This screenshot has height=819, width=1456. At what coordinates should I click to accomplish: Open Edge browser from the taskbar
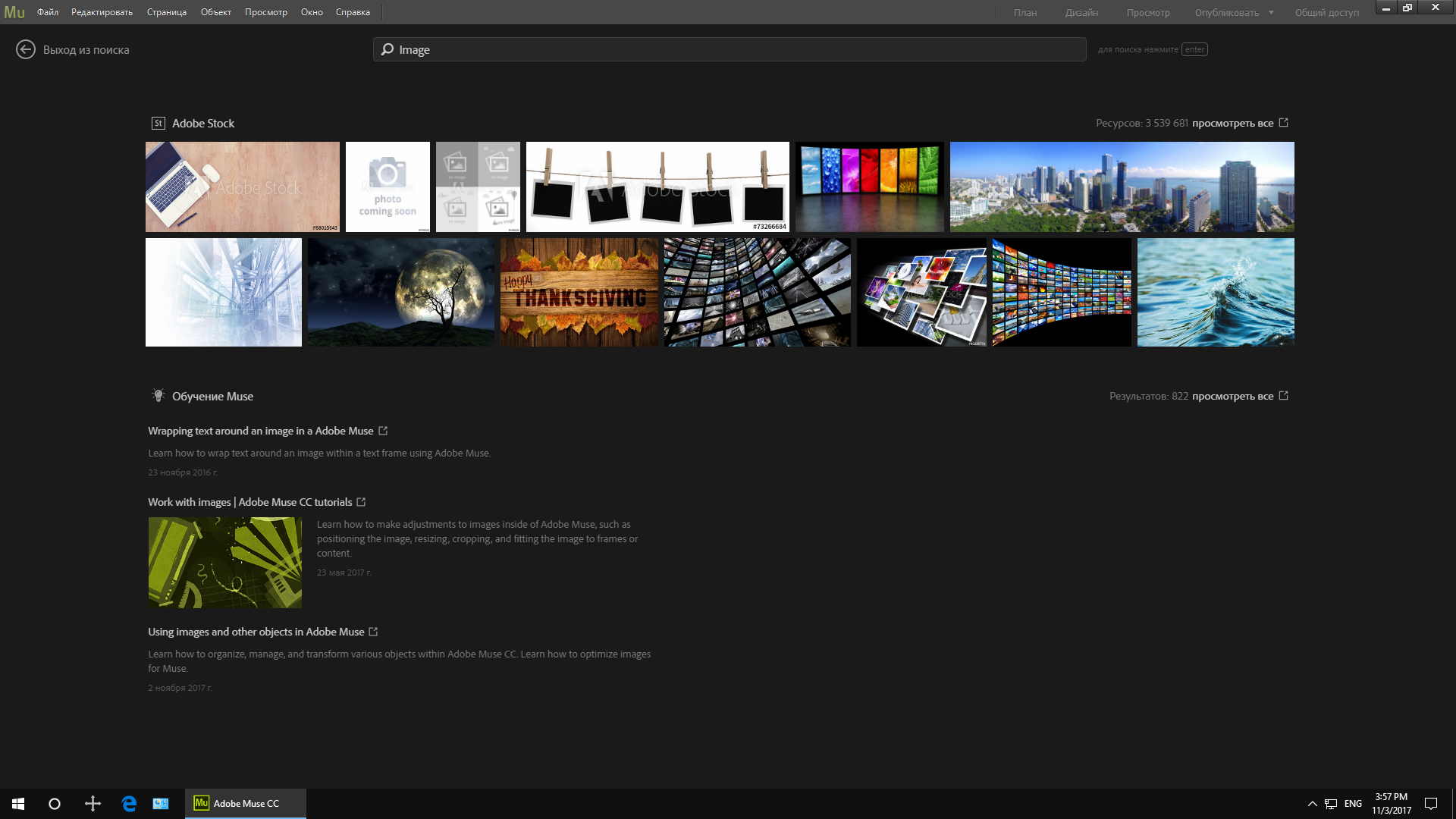pyautogui.click(x=129, y=804)
